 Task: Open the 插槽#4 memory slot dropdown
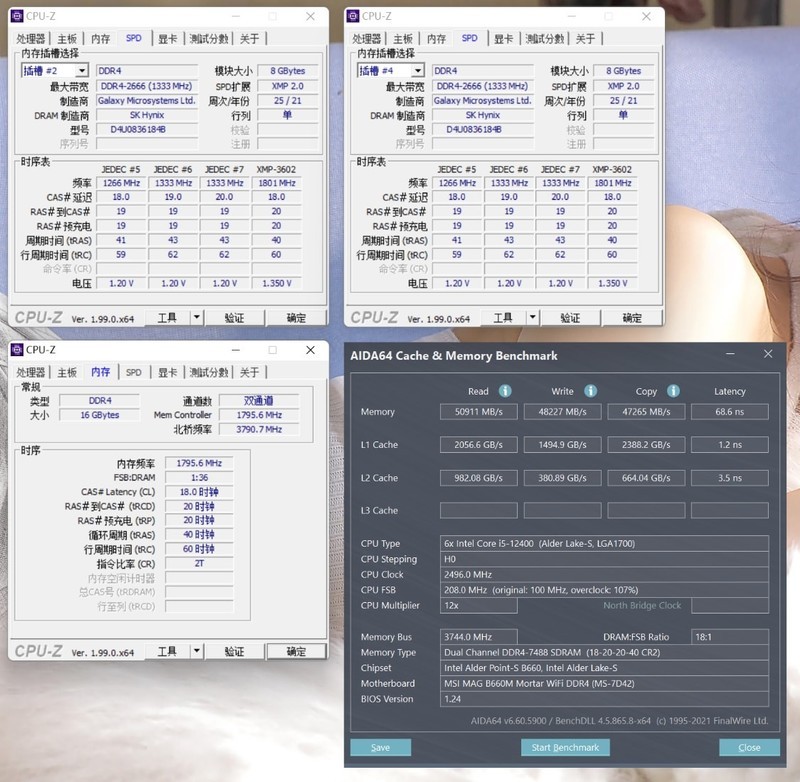coord(391,70)
